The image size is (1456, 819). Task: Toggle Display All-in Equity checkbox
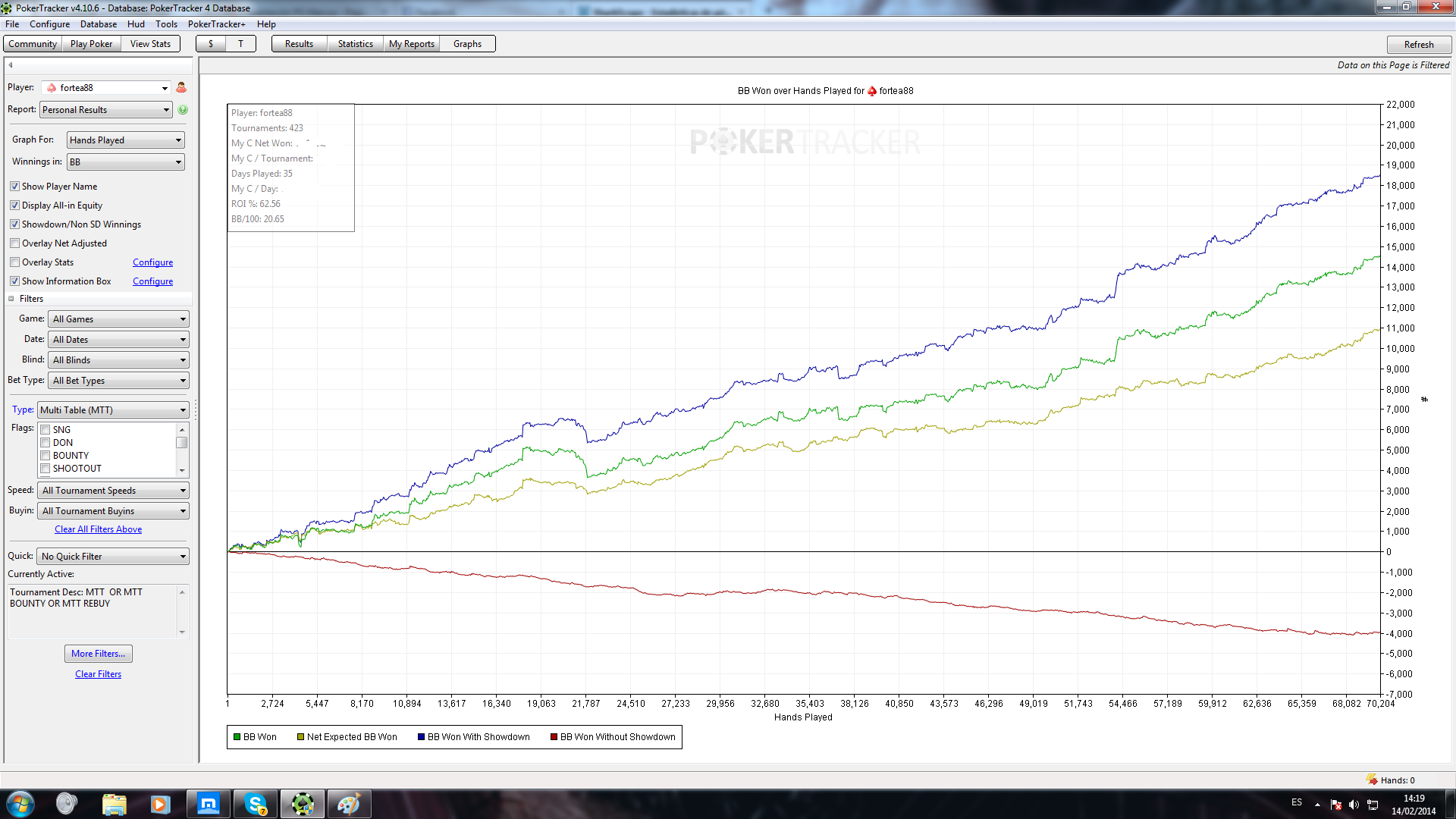[14, 206]
